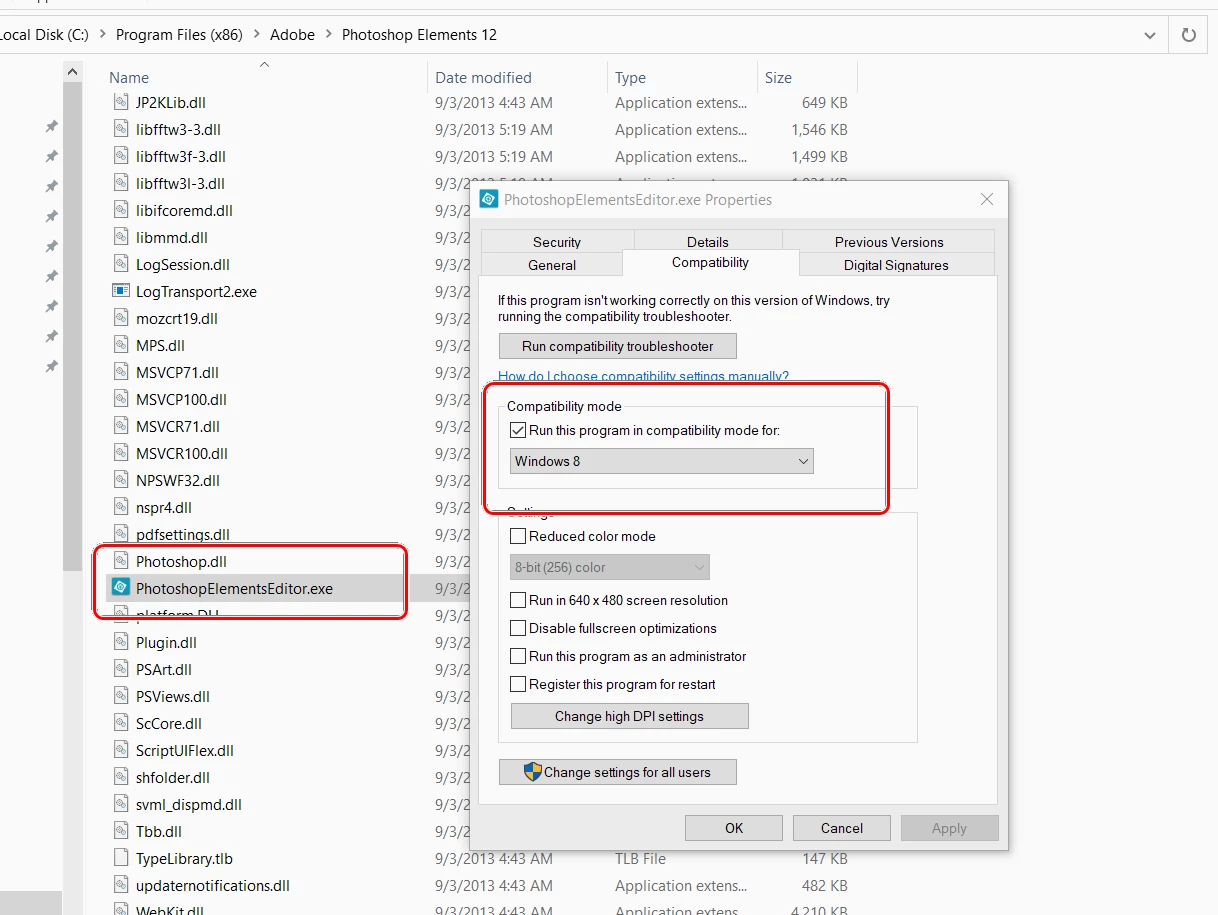
Task: Click the shfolder.dll file icon
Action: [x=121, y=777]
